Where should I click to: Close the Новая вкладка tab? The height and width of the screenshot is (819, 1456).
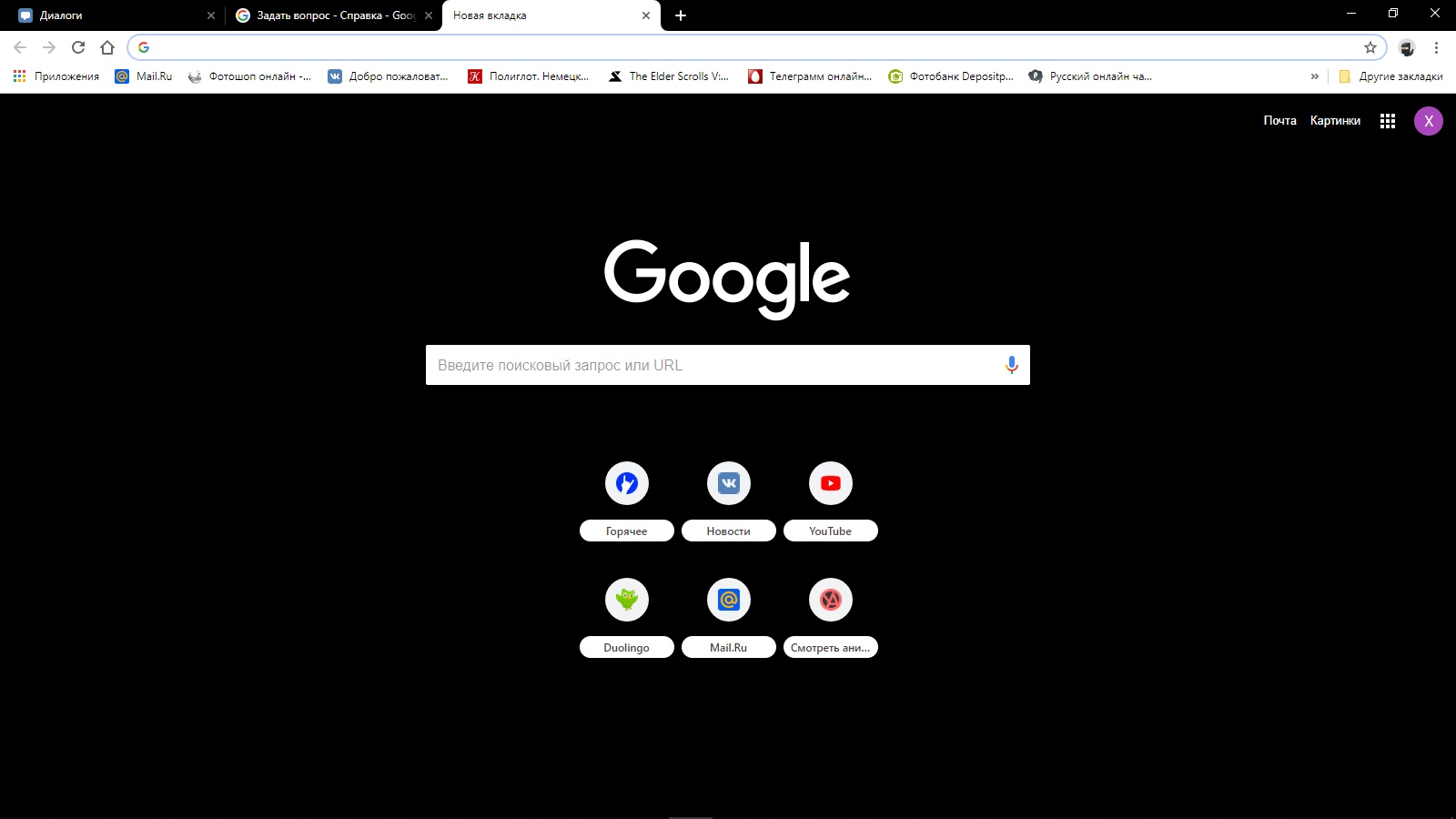click(x=646, y=15)
